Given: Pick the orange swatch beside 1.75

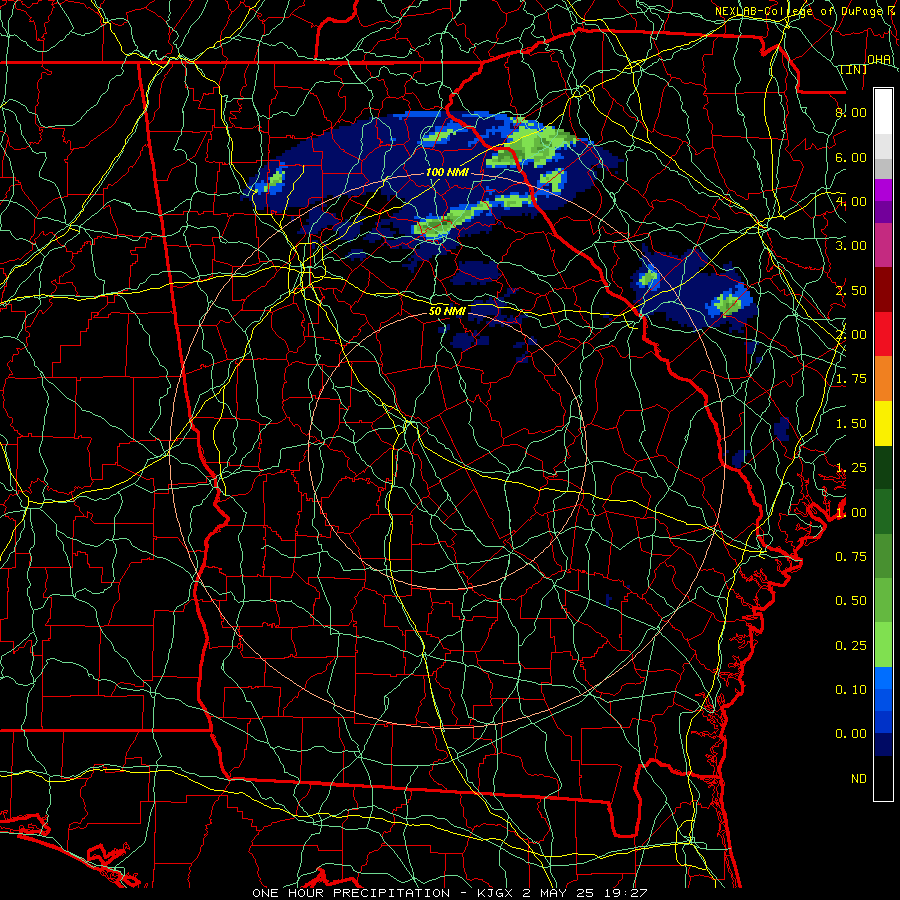Looking at the screenshot, I should pyautogui.click(x=883, y=379).
